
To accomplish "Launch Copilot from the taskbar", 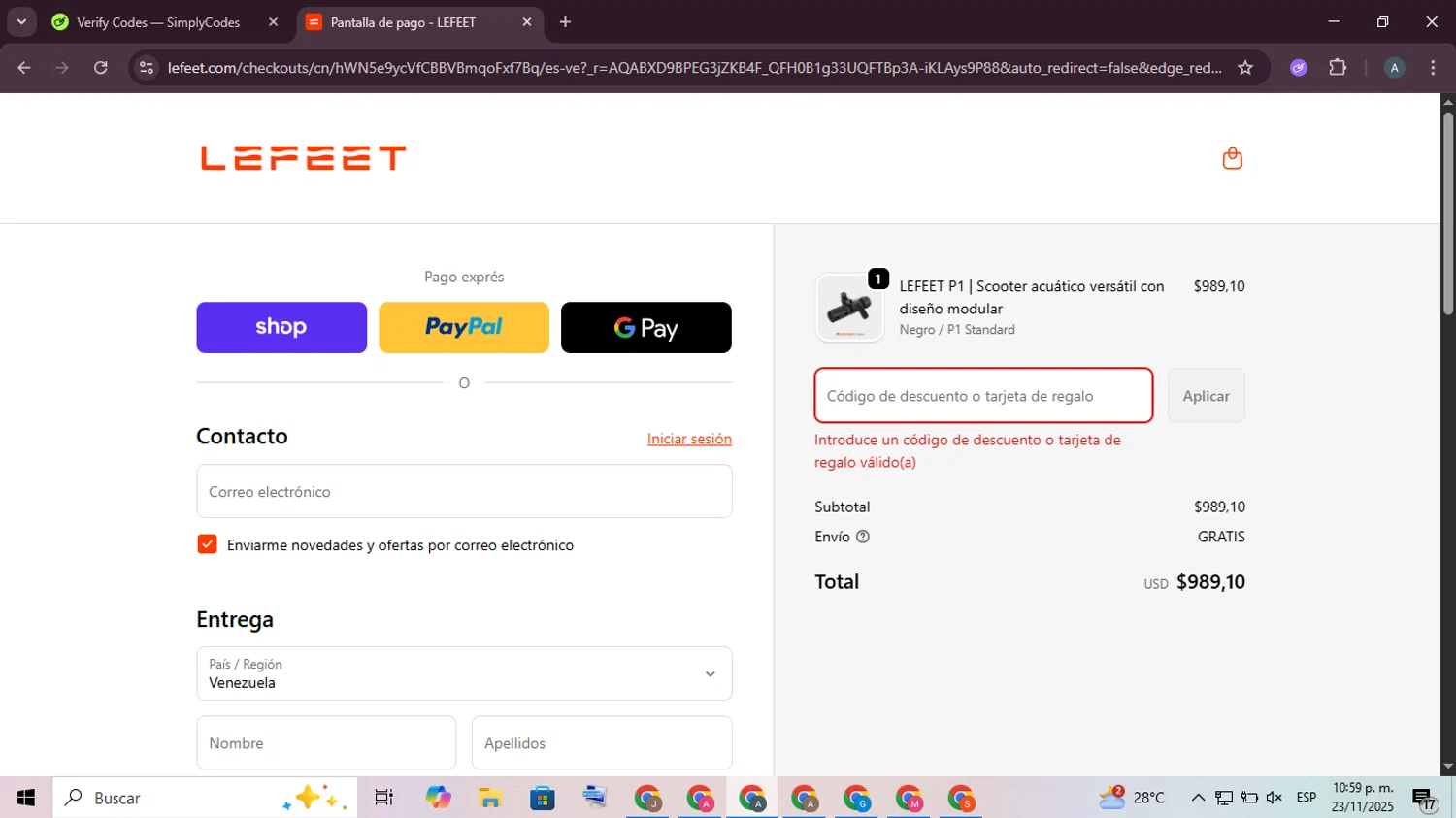I will click(x=438, y=798).
